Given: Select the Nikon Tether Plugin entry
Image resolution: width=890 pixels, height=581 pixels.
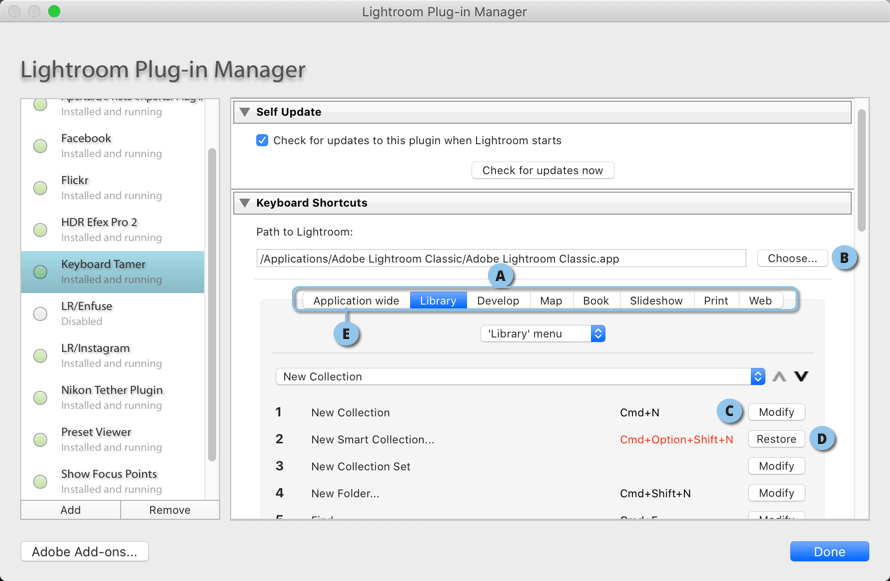Looking at the screenshot, I should [x=112, y=398].
